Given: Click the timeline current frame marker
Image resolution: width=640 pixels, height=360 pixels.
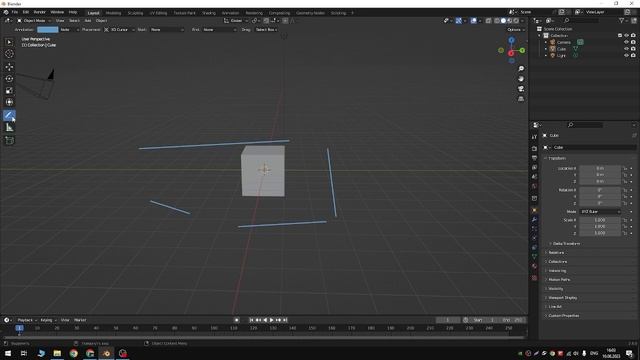Looking at the screenshot, I should click(19, 328).
